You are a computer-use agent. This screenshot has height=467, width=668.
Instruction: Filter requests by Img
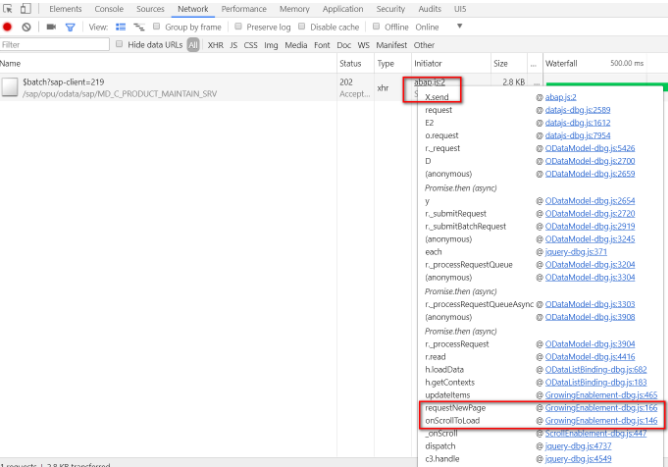271,45
